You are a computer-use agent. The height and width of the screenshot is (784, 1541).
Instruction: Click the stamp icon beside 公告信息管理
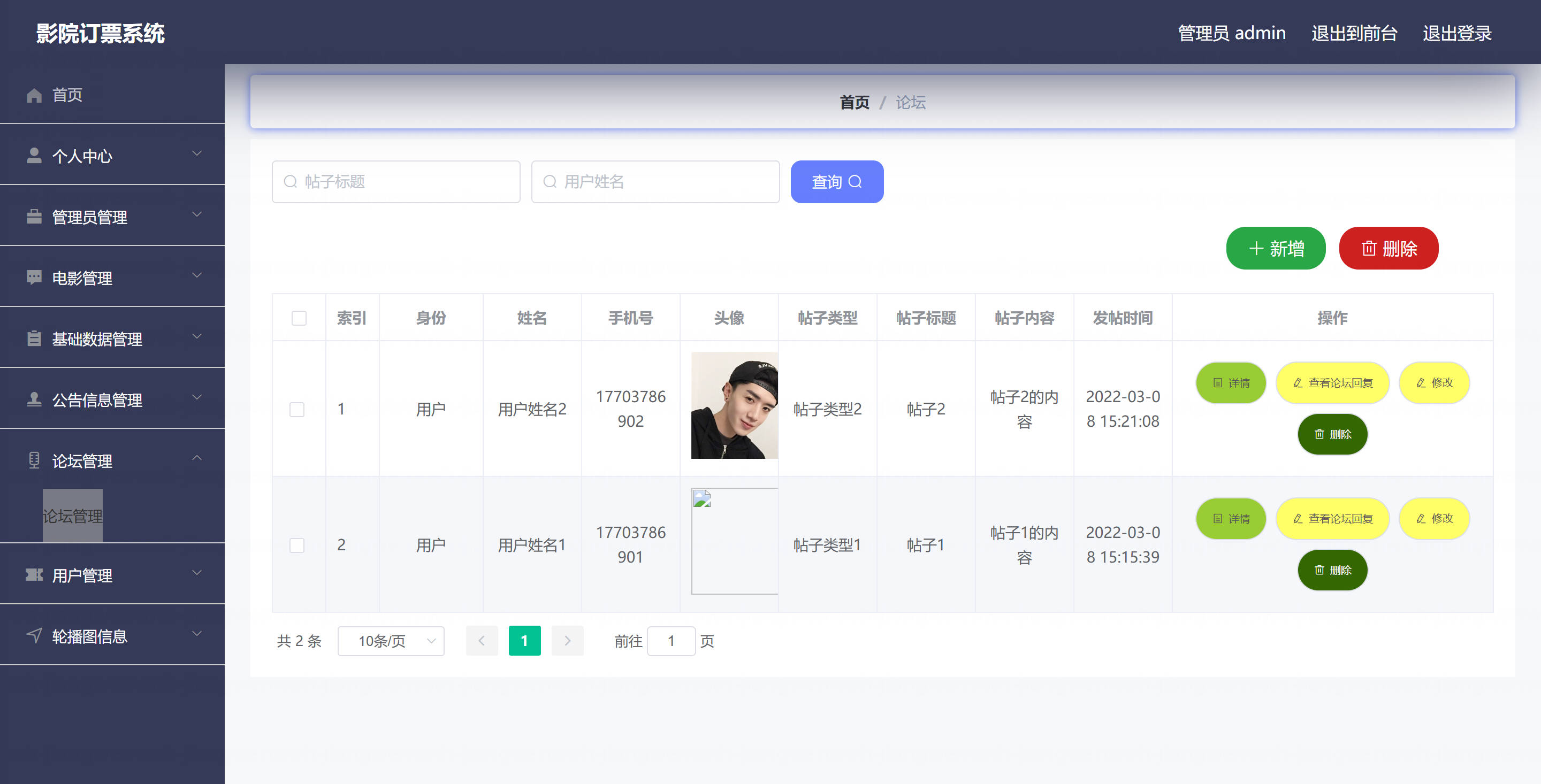[x=34, y=399]
